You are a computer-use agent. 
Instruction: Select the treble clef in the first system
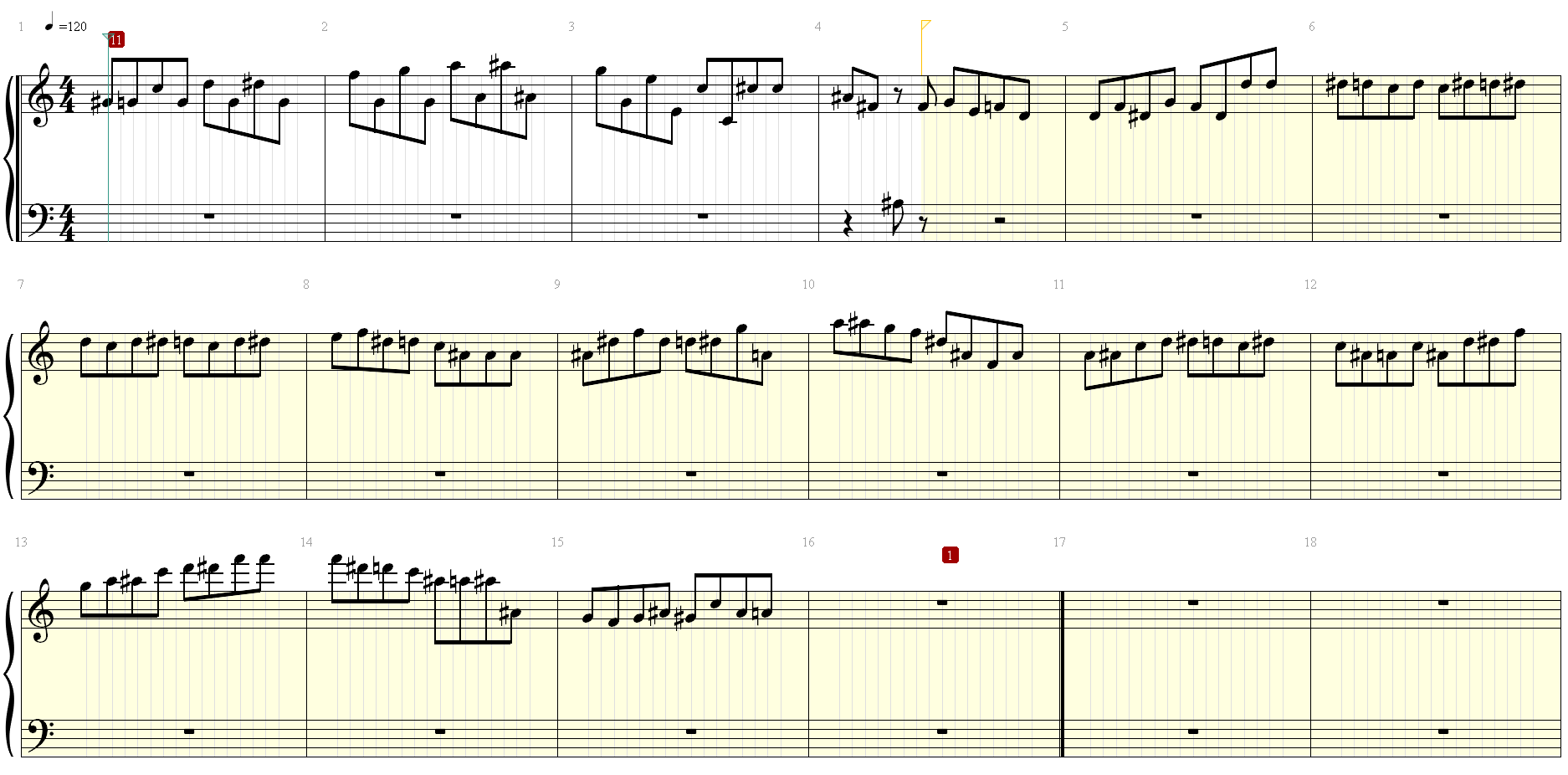click(39, 95)
